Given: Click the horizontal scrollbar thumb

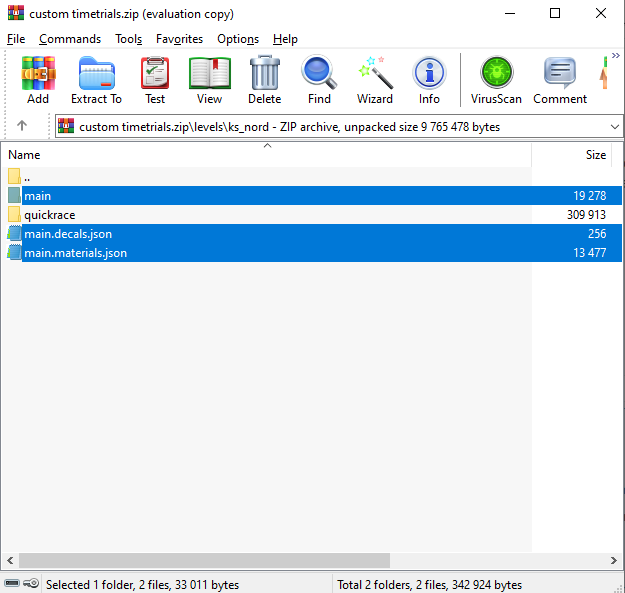Looking at the screenshot, I should pyautogui.click(x=204, y=561).
